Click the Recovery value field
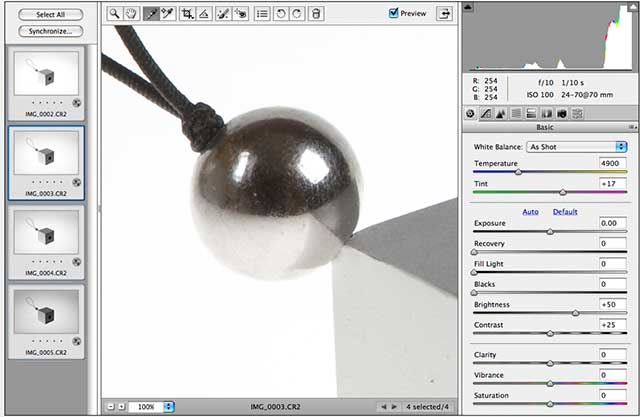Screen dimensions: 640x417 [x=613, y=244]
